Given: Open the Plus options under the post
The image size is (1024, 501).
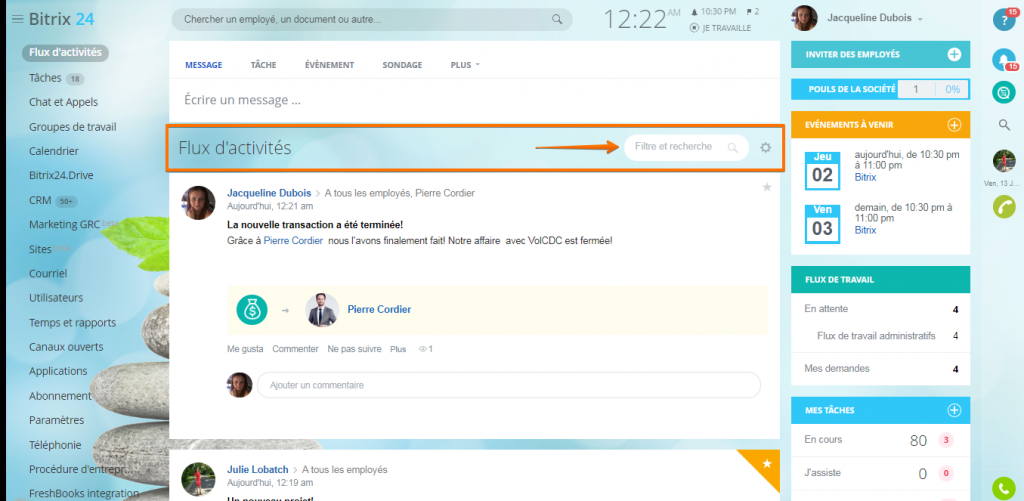Looking at the screenshot, I should 398,349.
